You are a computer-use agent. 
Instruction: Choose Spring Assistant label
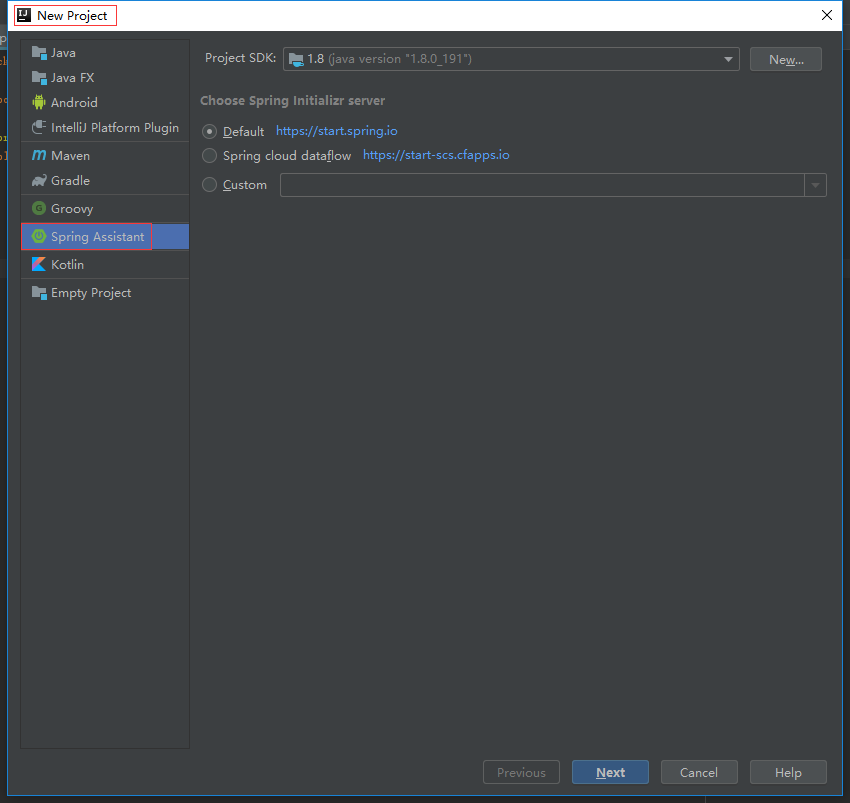click(x=98, y=237)
